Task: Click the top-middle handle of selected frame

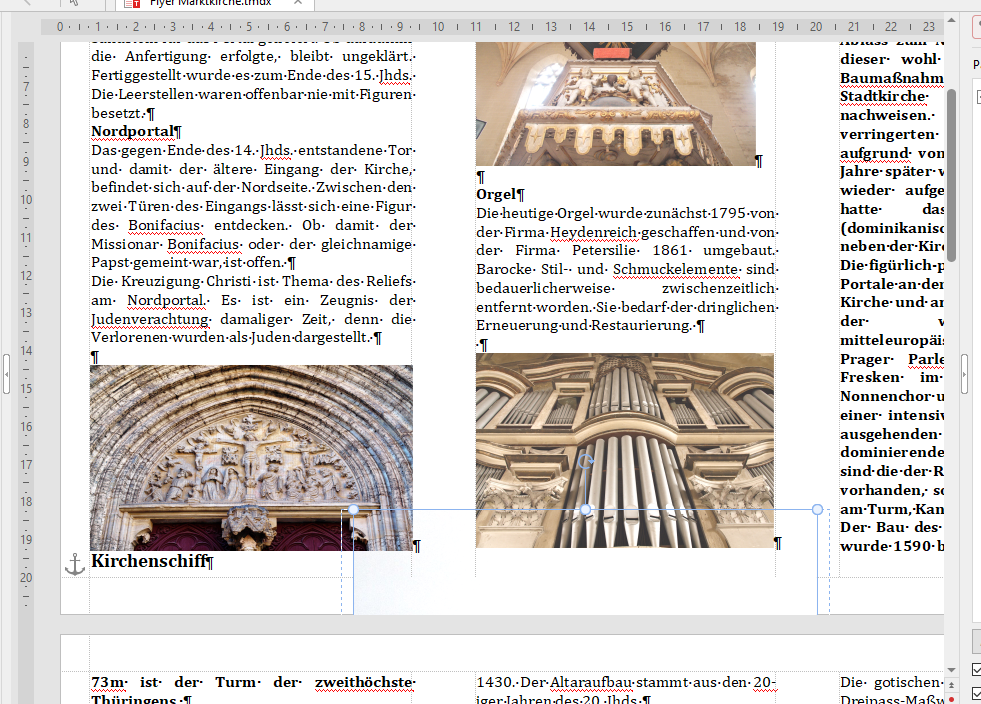Action: pyautogui.click(x=586, y=510)
